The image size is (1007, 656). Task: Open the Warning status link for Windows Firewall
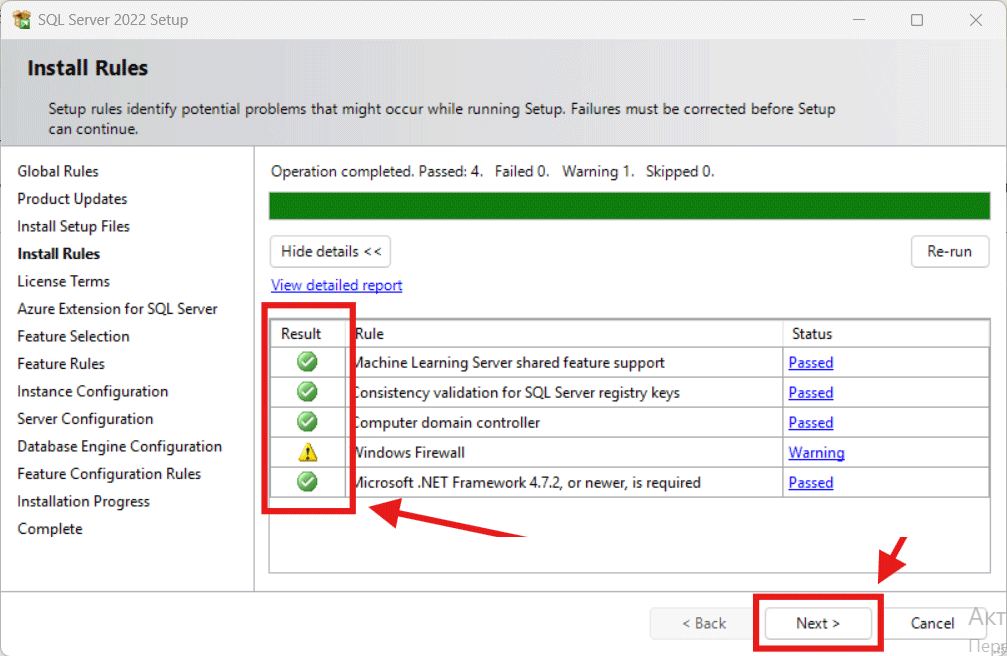[x=816, y=452]
